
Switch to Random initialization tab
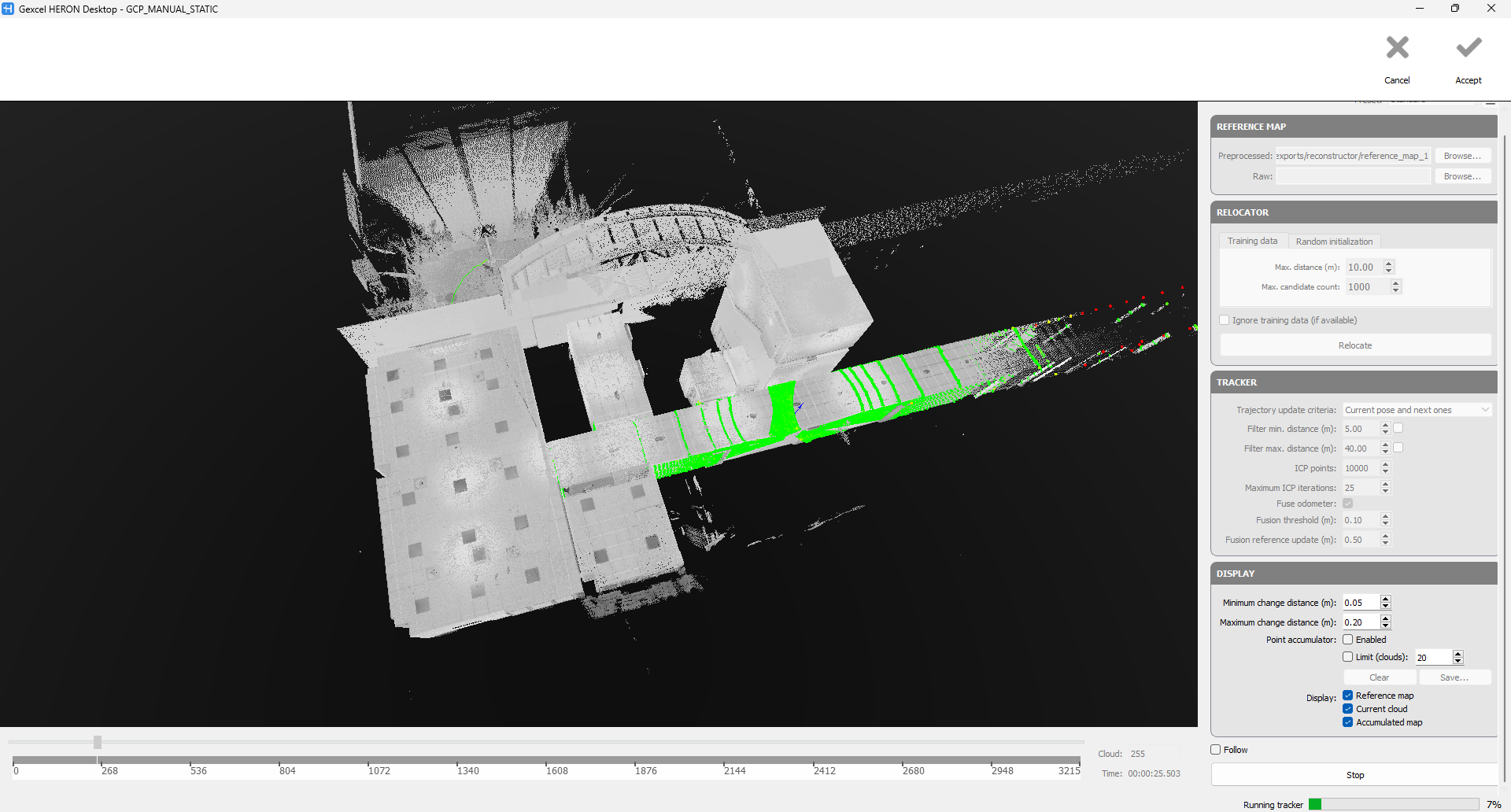[1334, 242]
